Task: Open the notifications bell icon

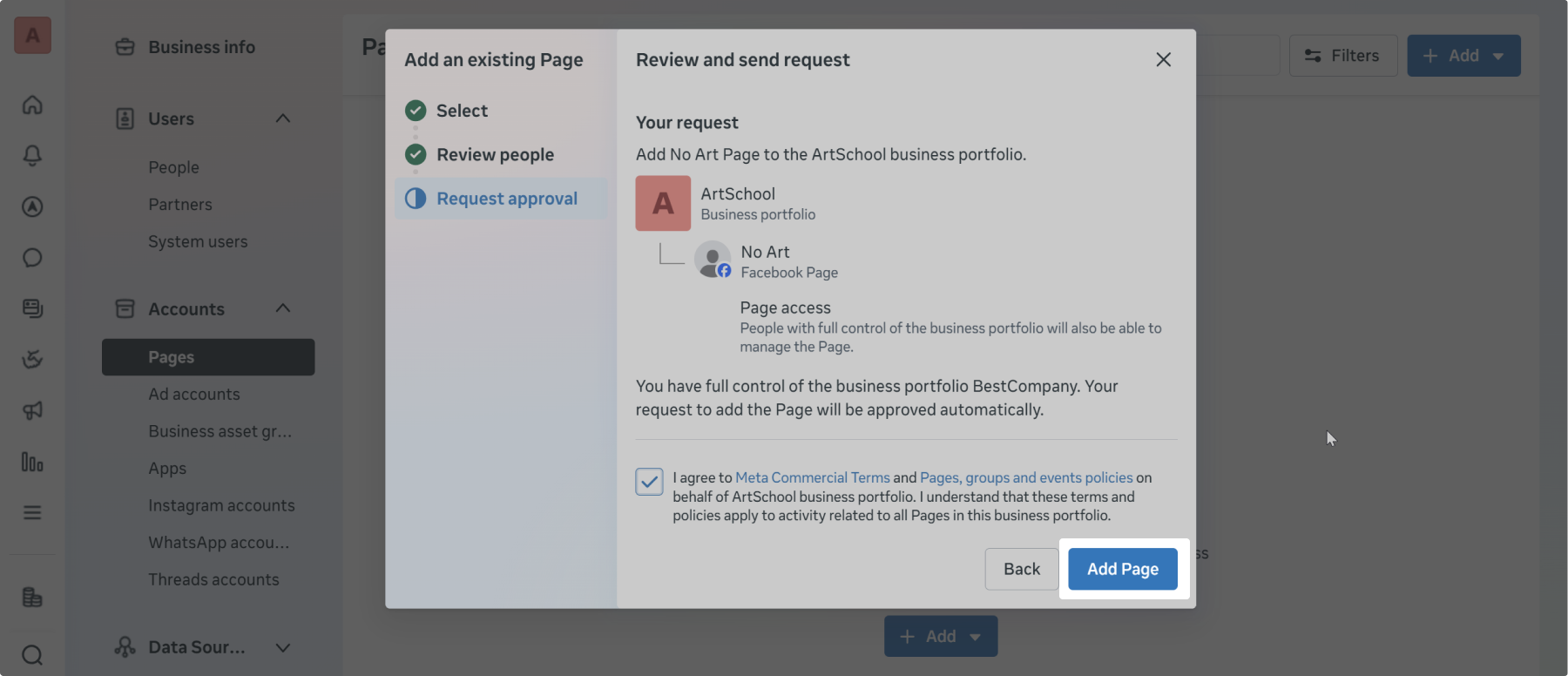Action: tap(32, 155)
